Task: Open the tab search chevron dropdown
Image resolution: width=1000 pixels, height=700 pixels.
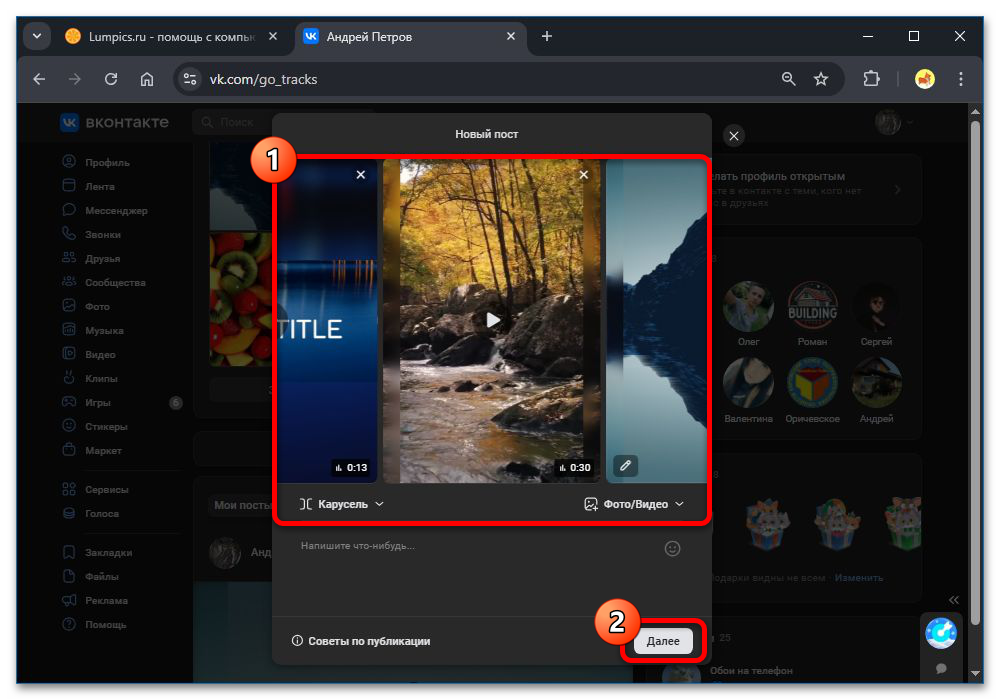Action: point(37,37)
